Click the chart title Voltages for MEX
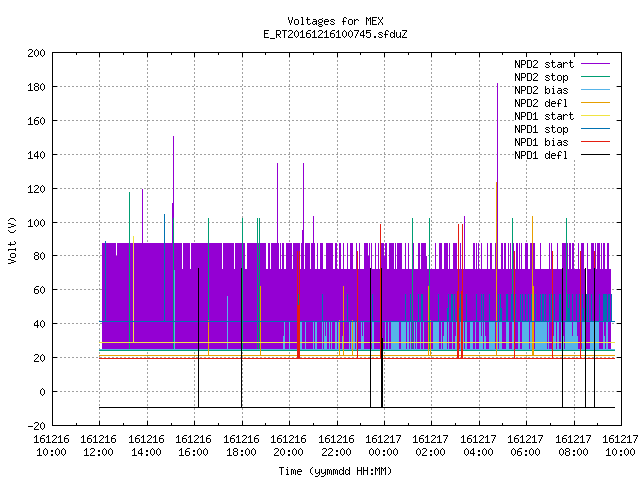The image size is (640, 480). (x=335, y=21)
